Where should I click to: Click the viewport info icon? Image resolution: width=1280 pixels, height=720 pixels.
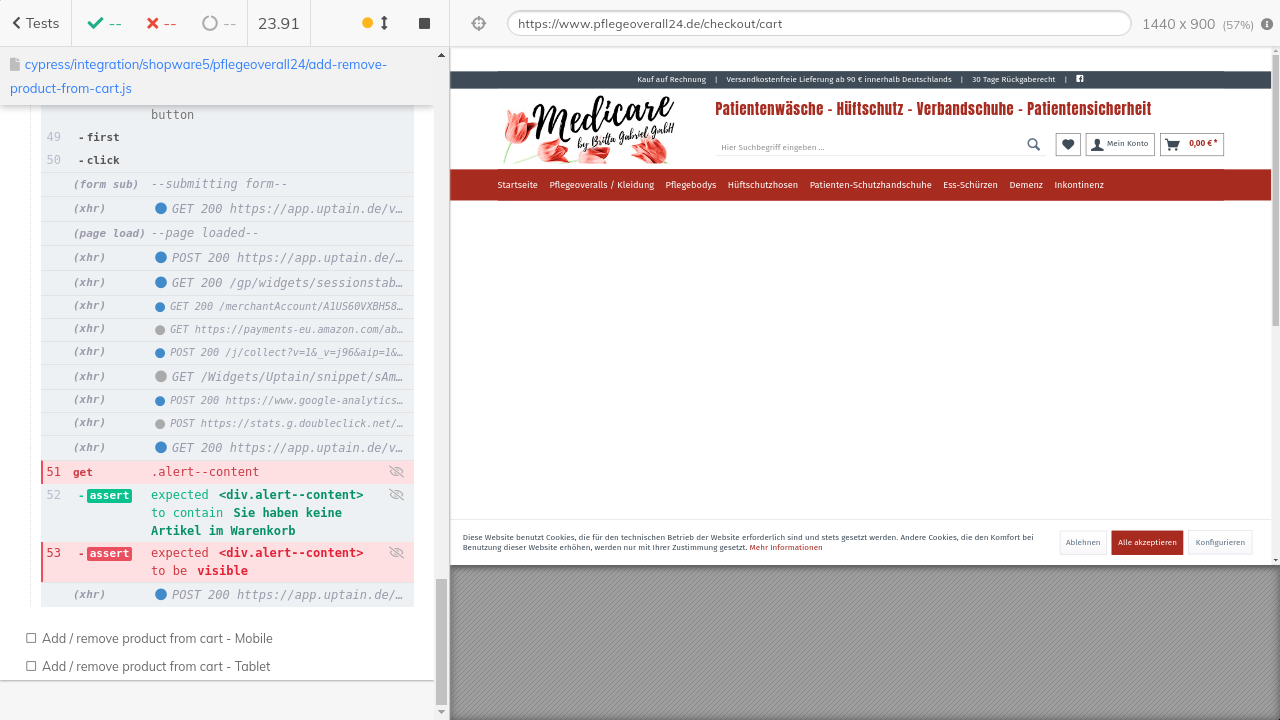(1267, 24)
